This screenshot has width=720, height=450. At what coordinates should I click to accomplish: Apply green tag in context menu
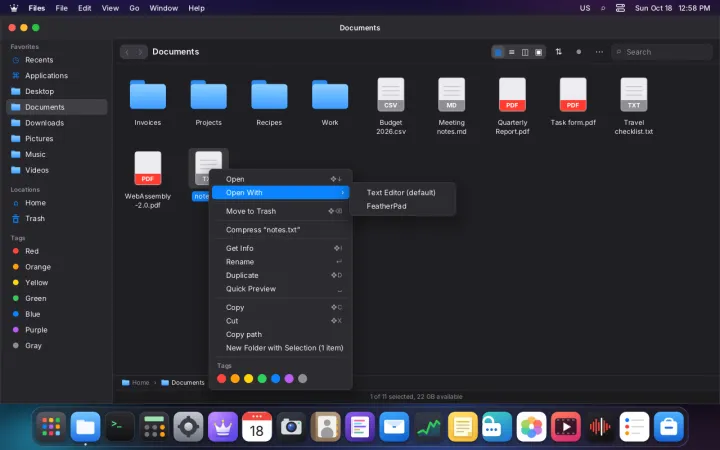pyautogui.click(x=262, y=378)
